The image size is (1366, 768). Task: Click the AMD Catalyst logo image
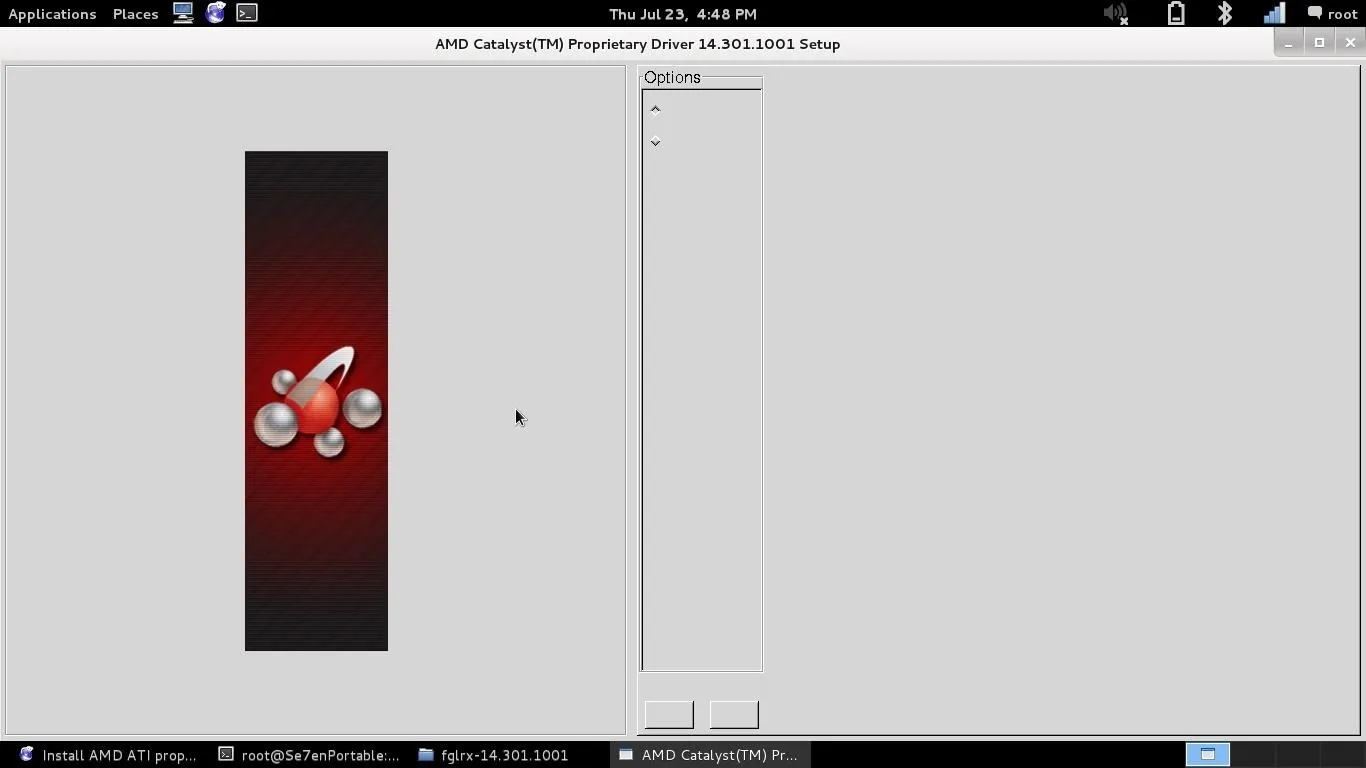316,401
